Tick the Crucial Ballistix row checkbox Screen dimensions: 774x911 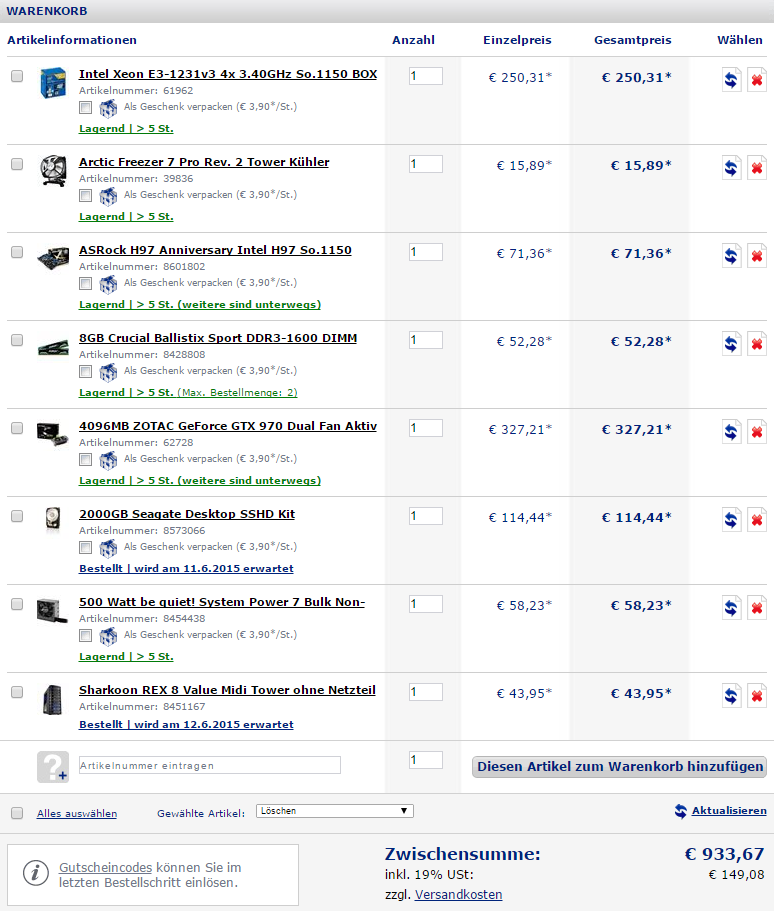coord(17,340)
